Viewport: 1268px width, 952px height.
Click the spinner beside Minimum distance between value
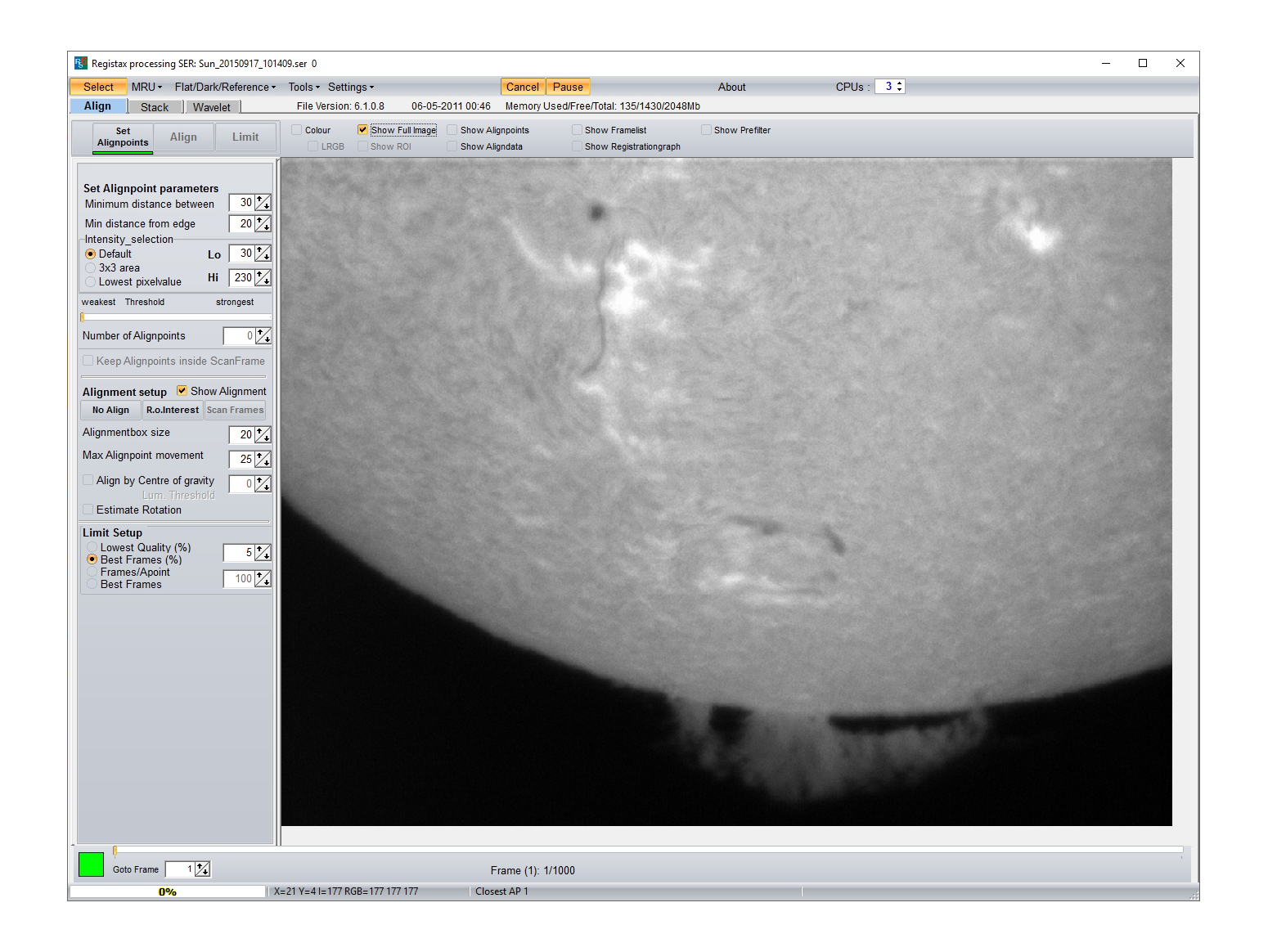pyautogui.click(x=263, y=203)
